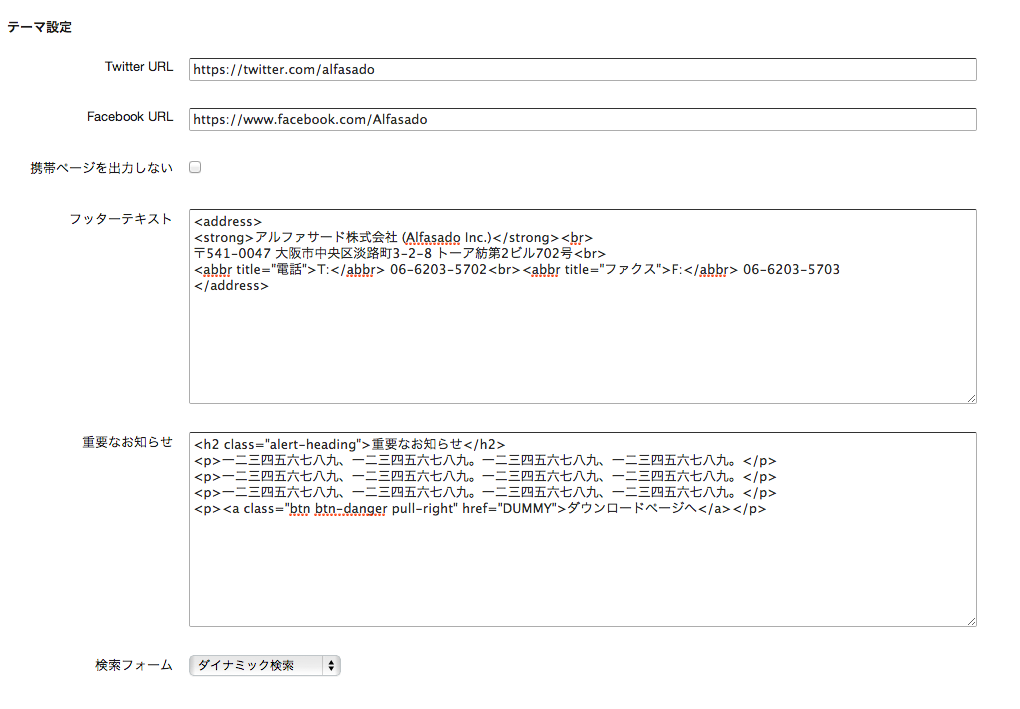Viewport: 1020px width, 709px height.
Task: Click the Twitter URL label
Action: point(139,66)
